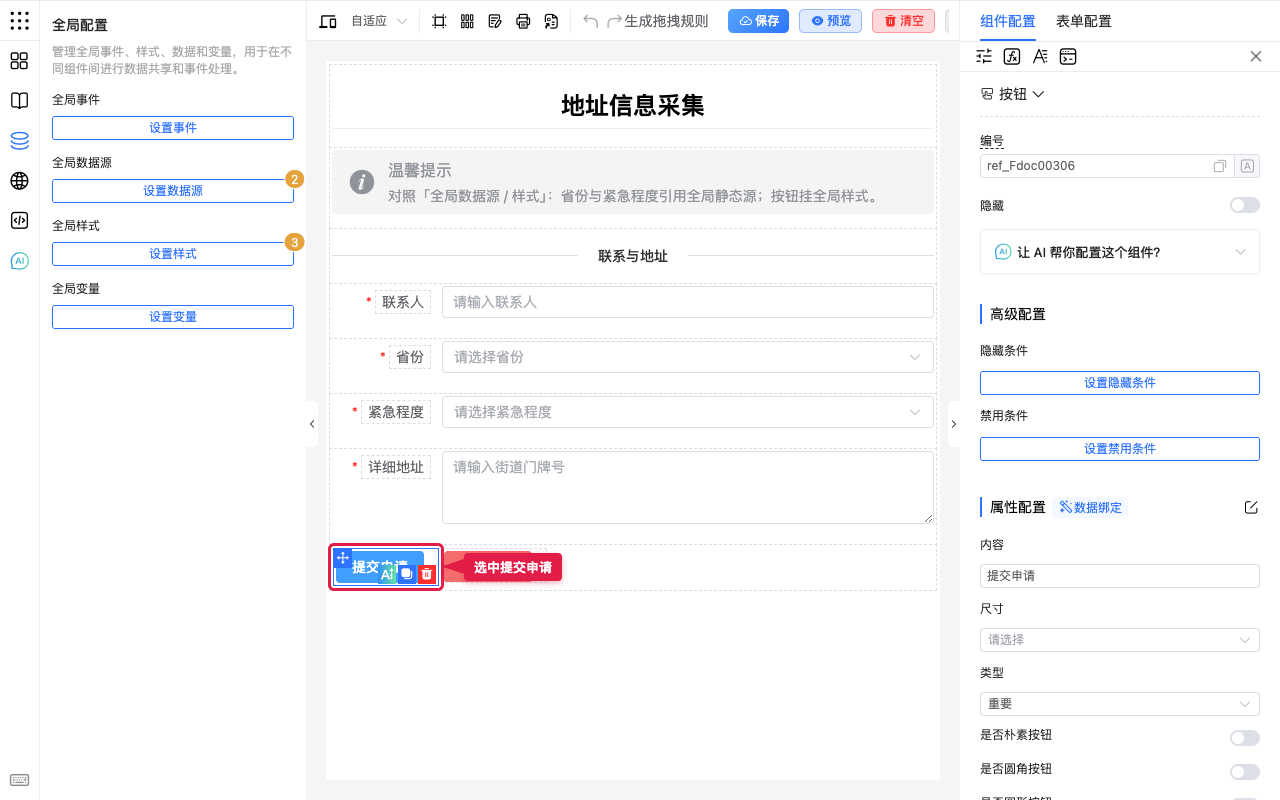The height and width of the screenshot is (800, 1280).
Task: Toggle the 是否朴素按钮 switch
Action: click(x=1245, y=738)
